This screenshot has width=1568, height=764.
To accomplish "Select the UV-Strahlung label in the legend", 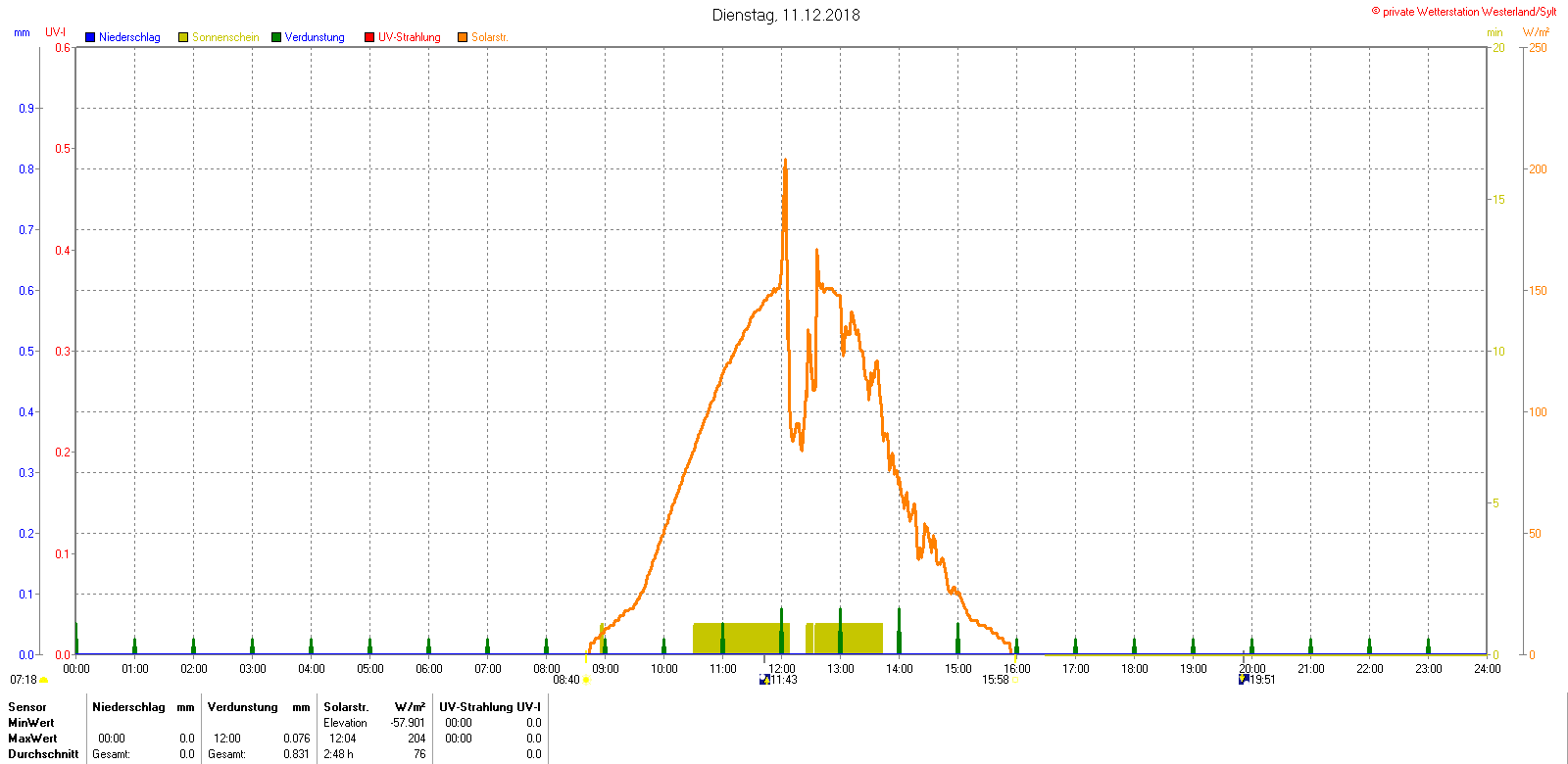I will (410, 37).
